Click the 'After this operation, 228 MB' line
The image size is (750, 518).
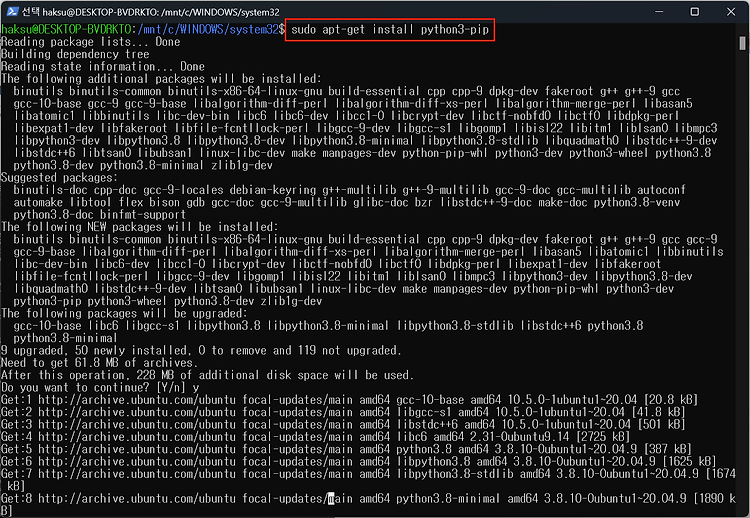coord(207,375)
